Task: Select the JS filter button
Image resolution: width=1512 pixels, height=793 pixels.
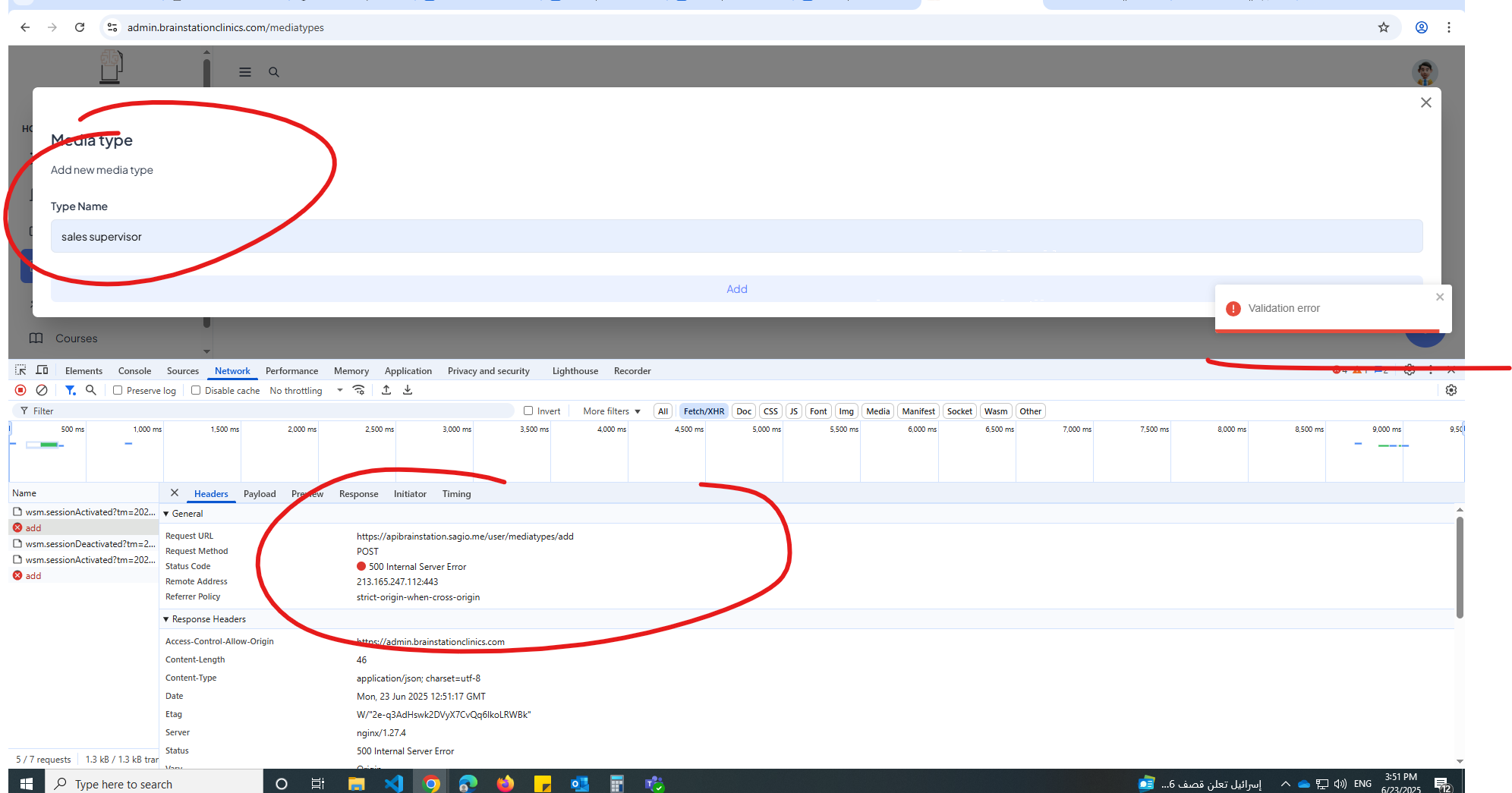Action: click(793, 411)
